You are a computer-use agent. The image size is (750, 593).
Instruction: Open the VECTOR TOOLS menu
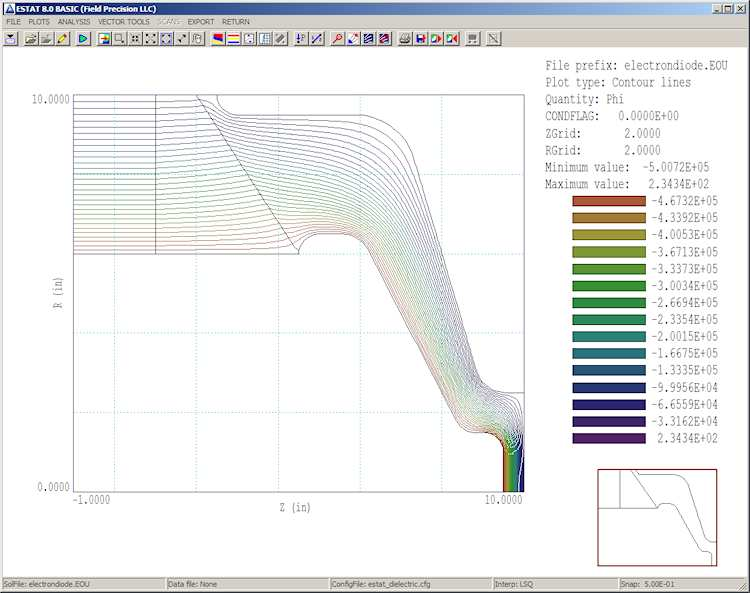point(124,21)
